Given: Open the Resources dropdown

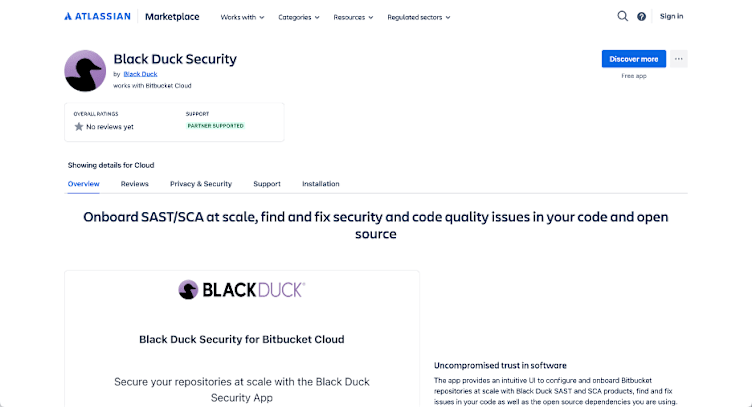Looking at the screenshot, I should click(x=353, y=17).
